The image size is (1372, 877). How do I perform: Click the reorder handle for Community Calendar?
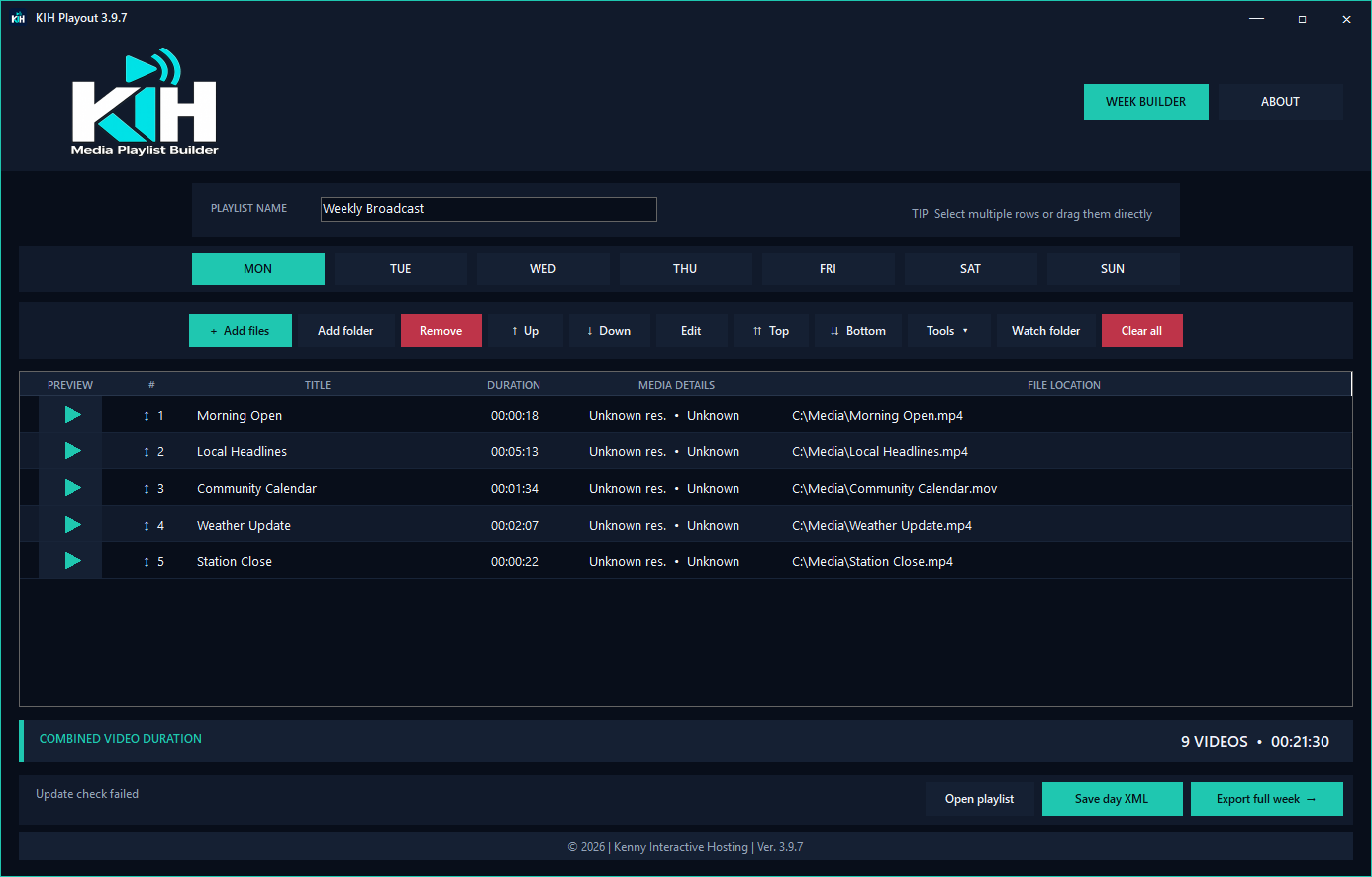coord(147,489)
